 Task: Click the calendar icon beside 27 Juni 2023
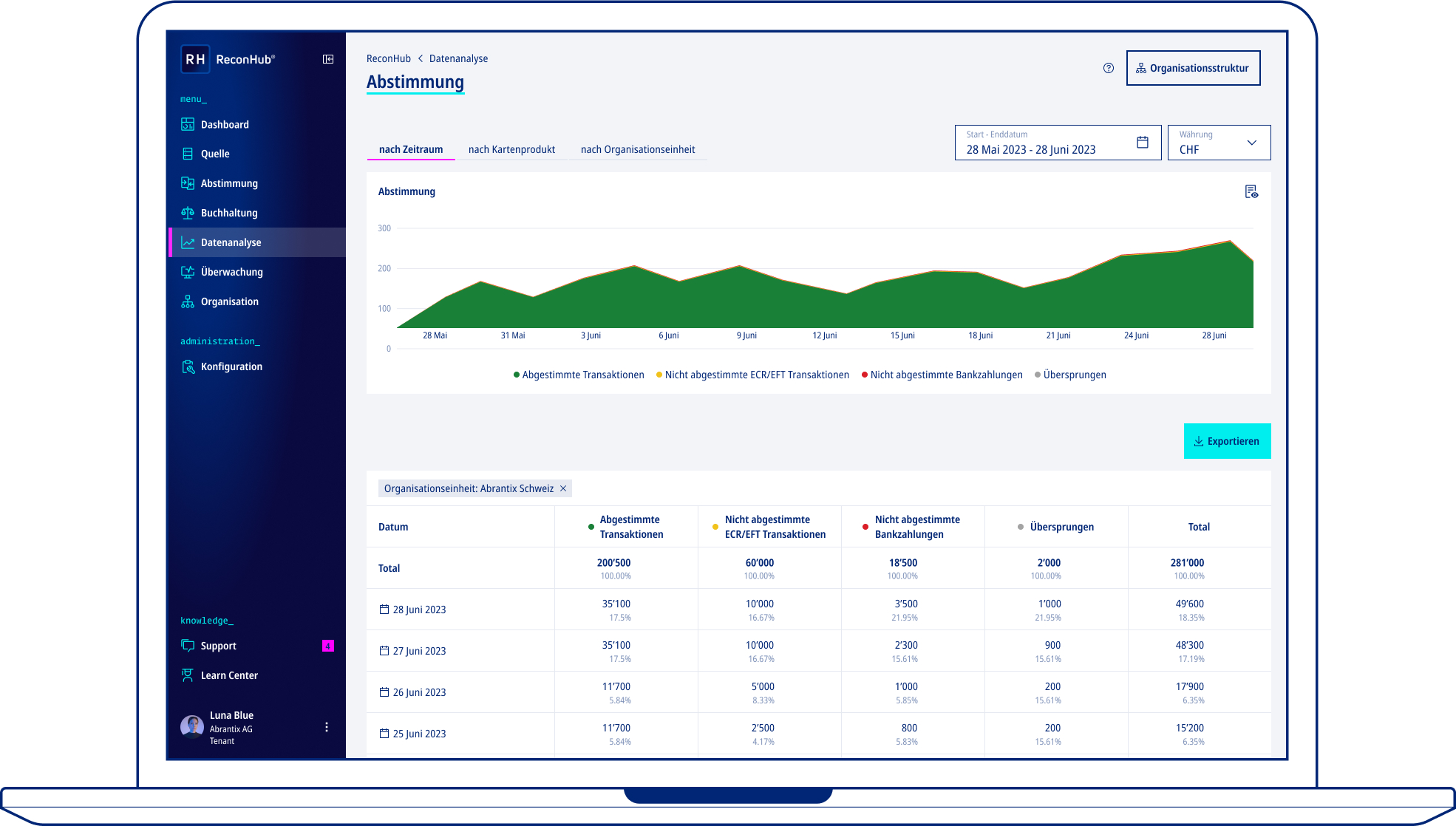tap(384, 651)
